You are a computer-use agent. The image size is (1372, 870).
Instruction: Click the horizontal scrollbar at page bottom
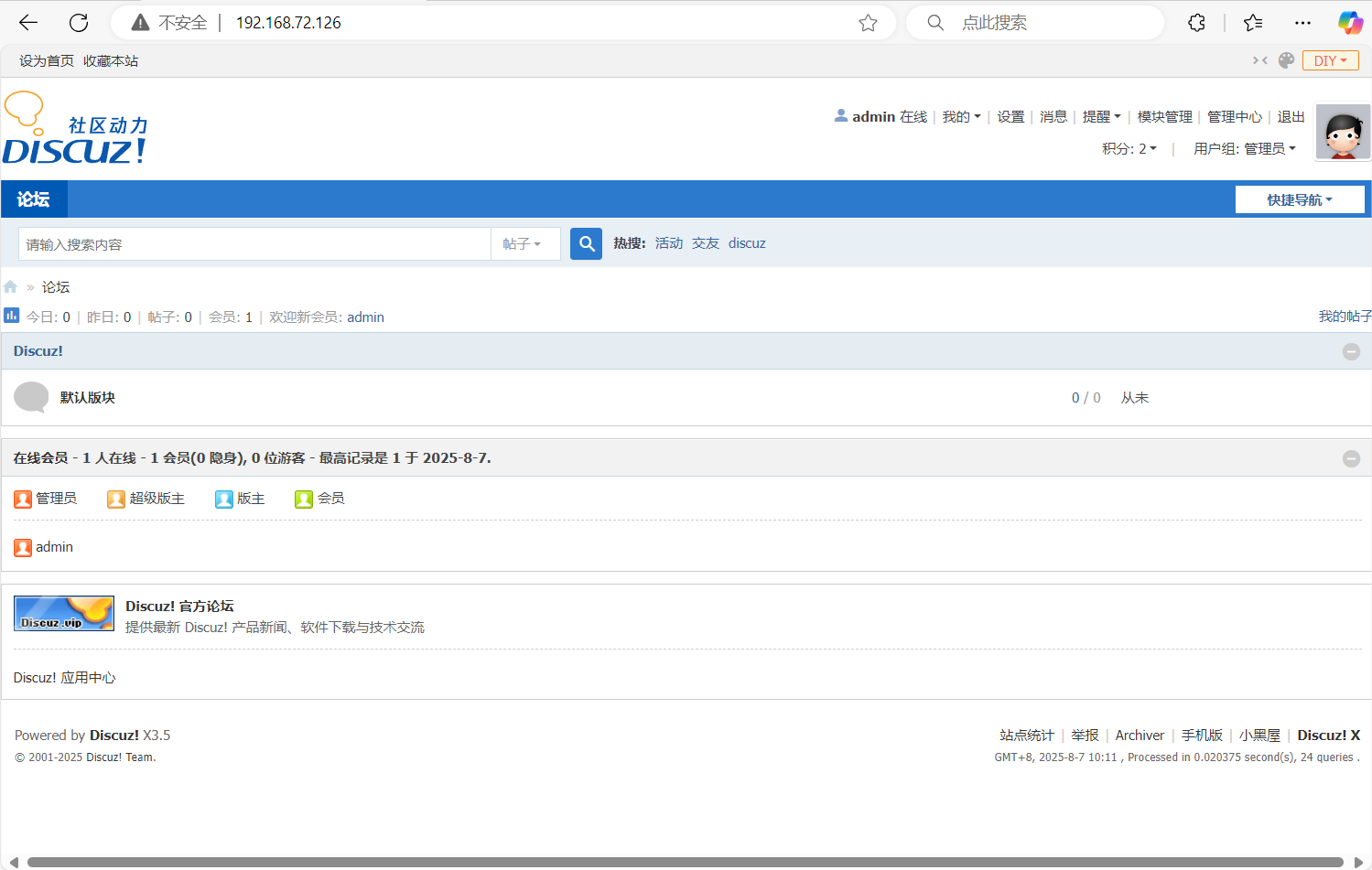pyautogui.click(x=685, y=862)
